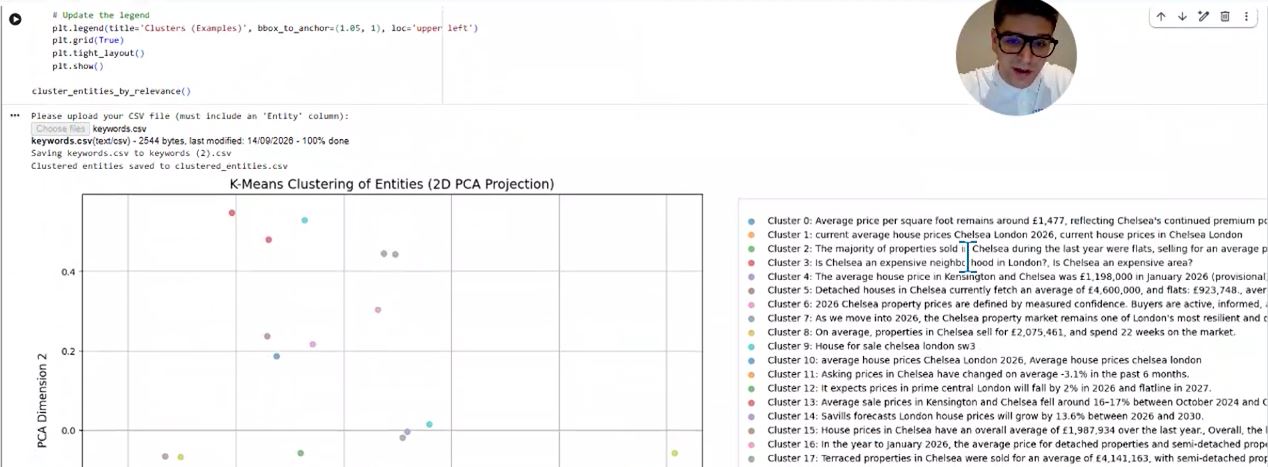Click the Choose files upload button

pyautogui.click(x=60, y=129)
